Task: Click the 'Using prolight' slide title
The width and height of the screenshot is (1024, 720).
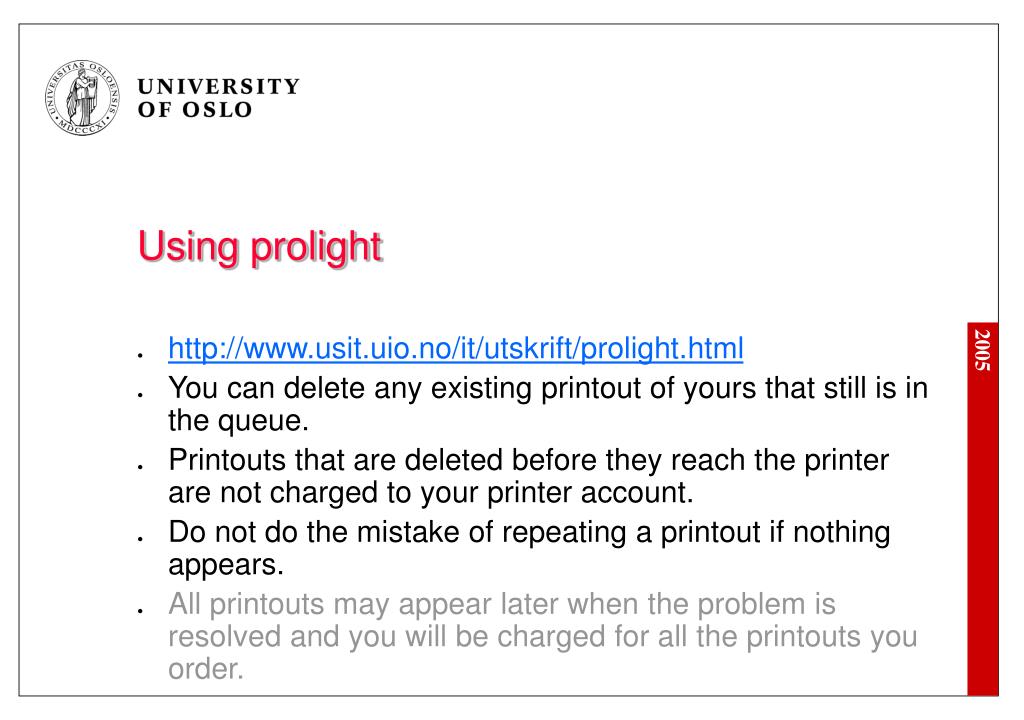Action: point(259,248)
